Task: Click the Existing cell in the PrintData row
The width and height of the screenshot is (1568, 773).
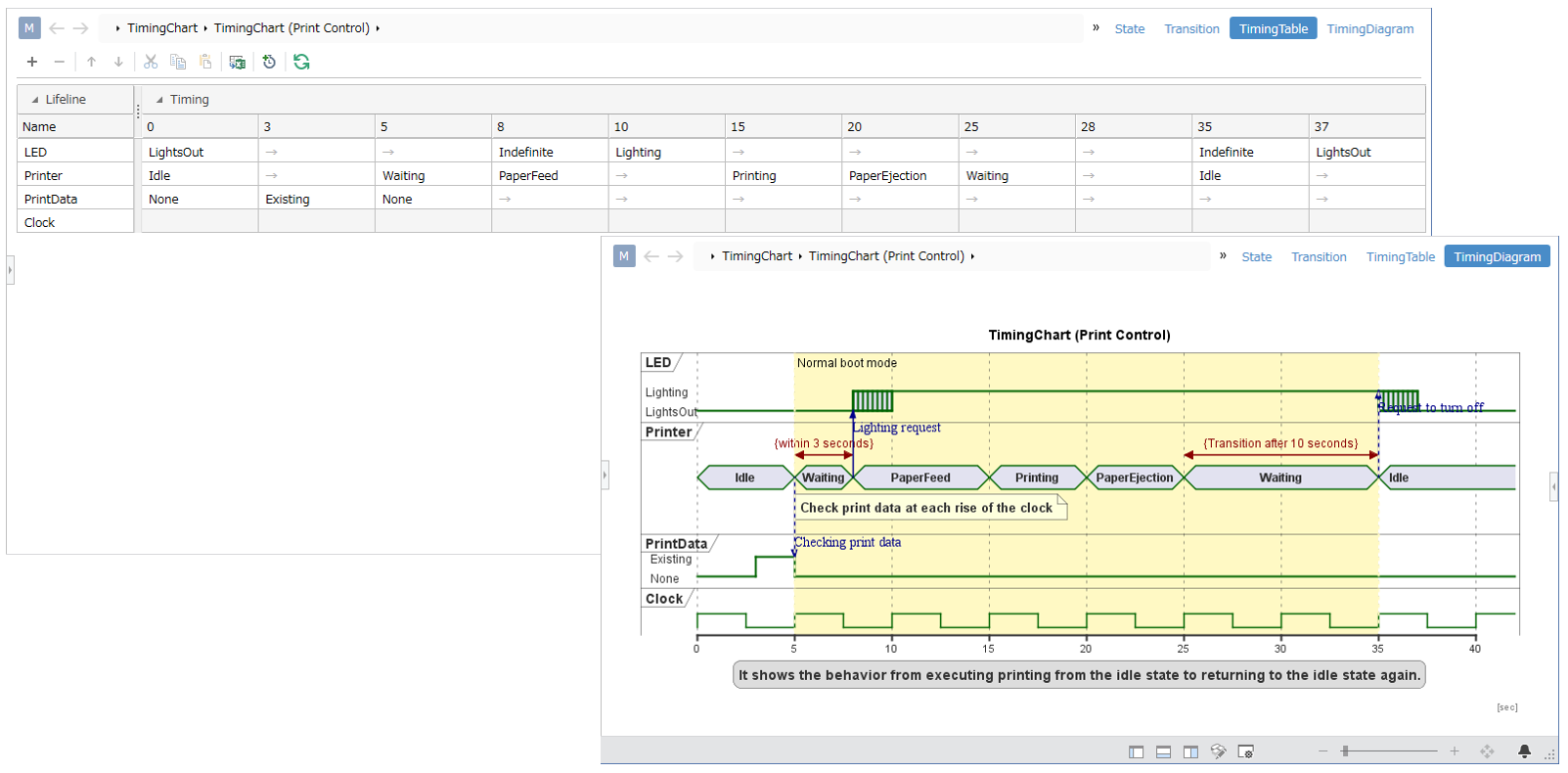Action: [317, 199]
